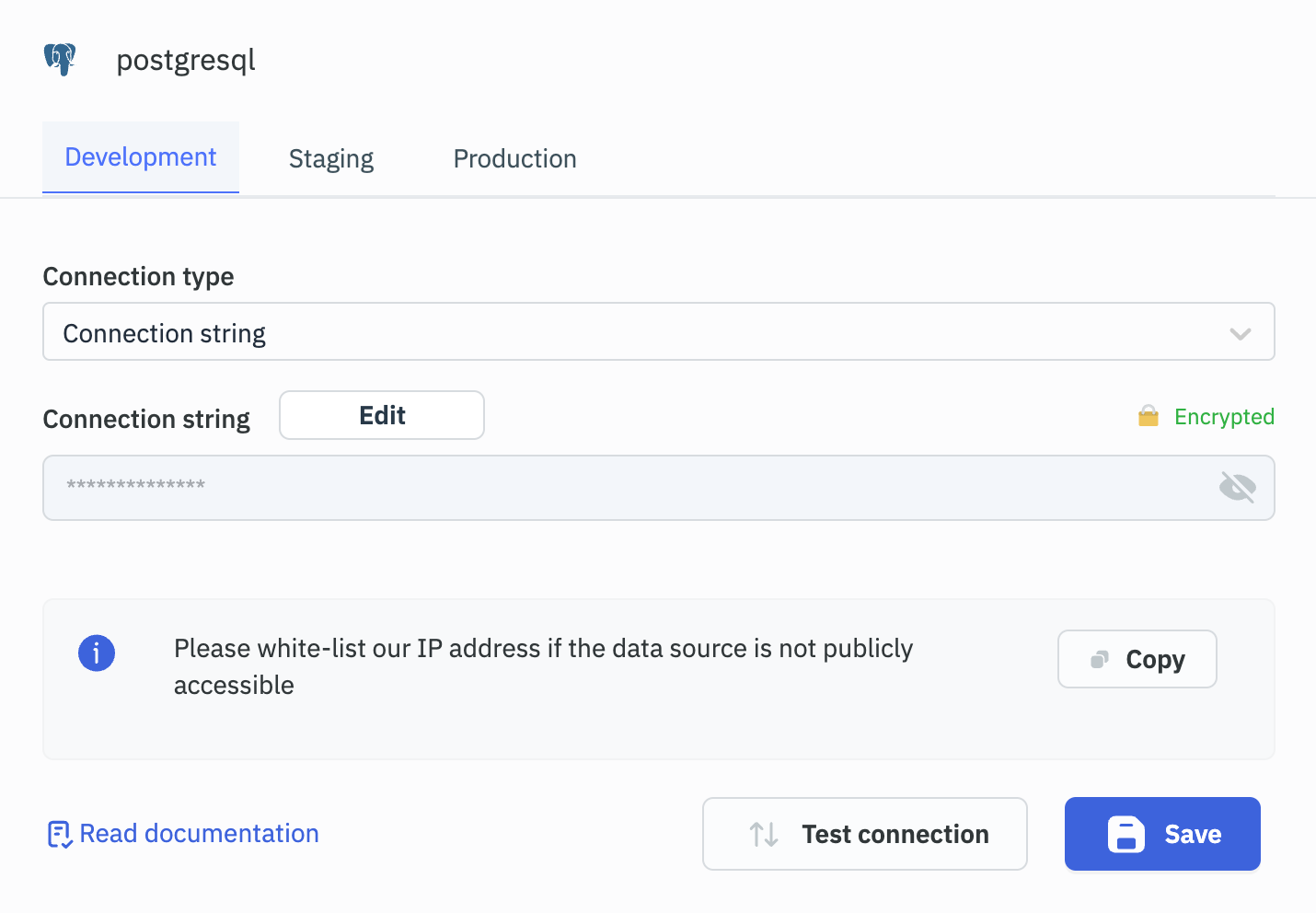Click the chevron arrow in Connection type

pos(1240,333)
